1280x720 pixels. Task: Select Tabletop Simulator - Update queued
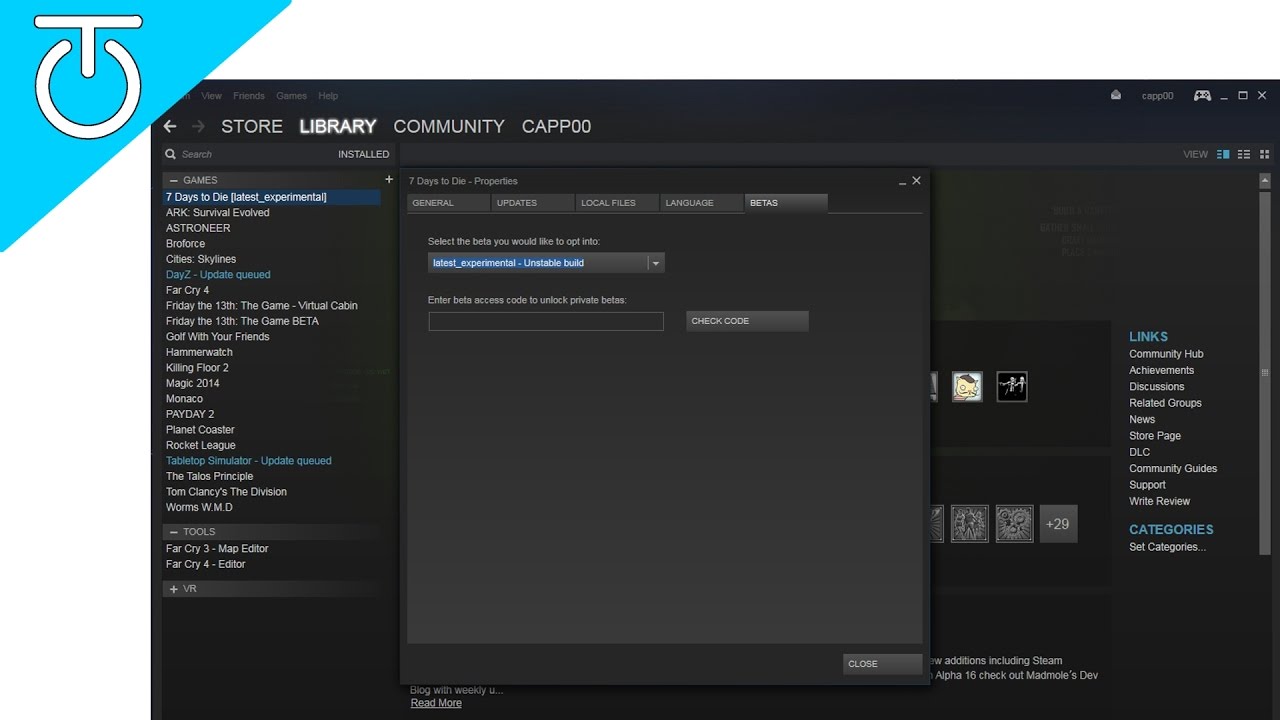point(248,461)
